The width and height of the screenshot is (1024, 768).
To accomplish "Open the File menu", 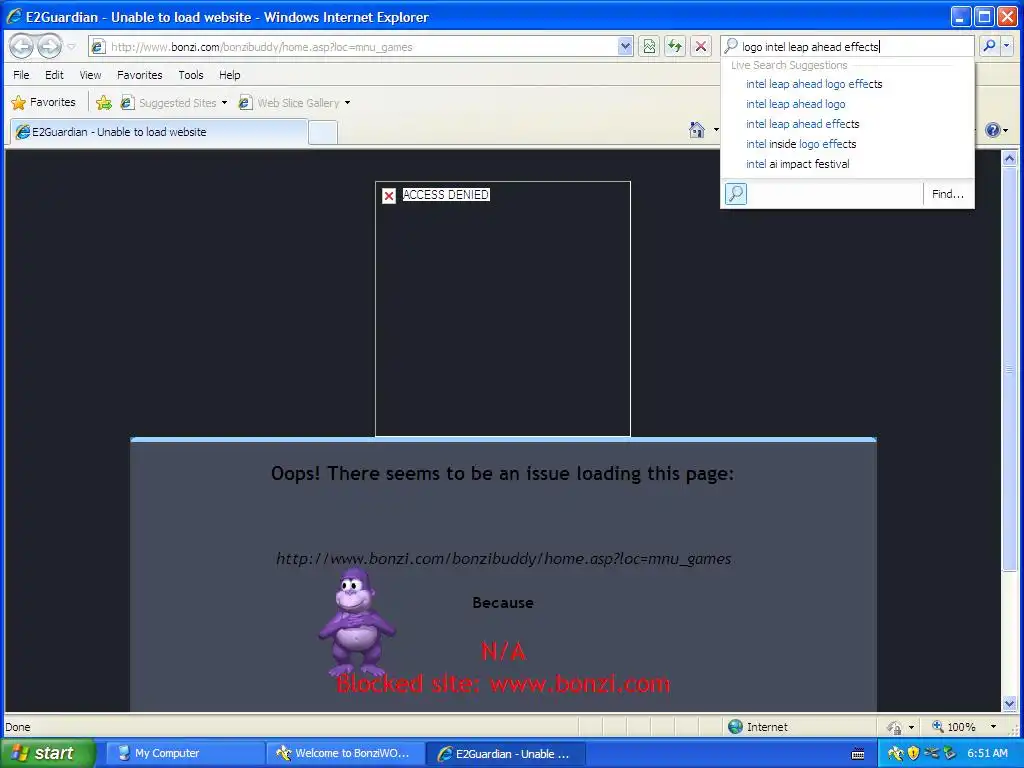I will (x=21, y=75).
